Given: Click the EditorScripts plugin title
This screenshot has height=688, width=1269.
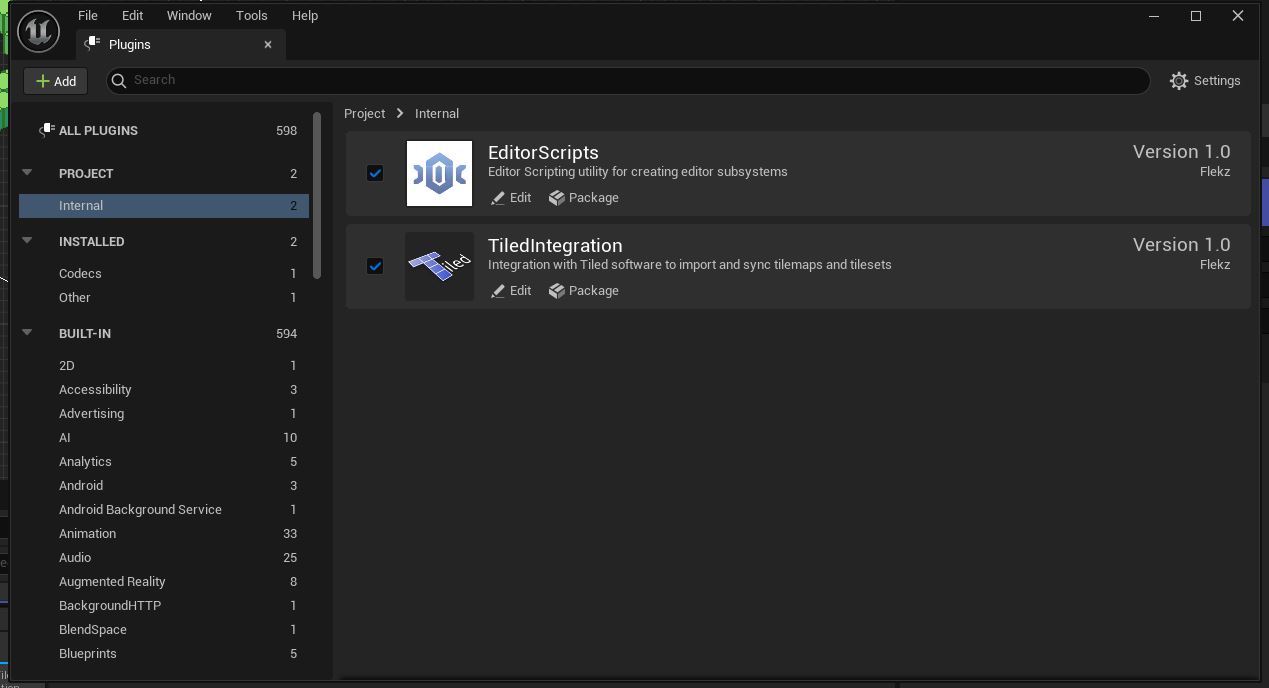Looking at the screenshot, I should 543,152.
